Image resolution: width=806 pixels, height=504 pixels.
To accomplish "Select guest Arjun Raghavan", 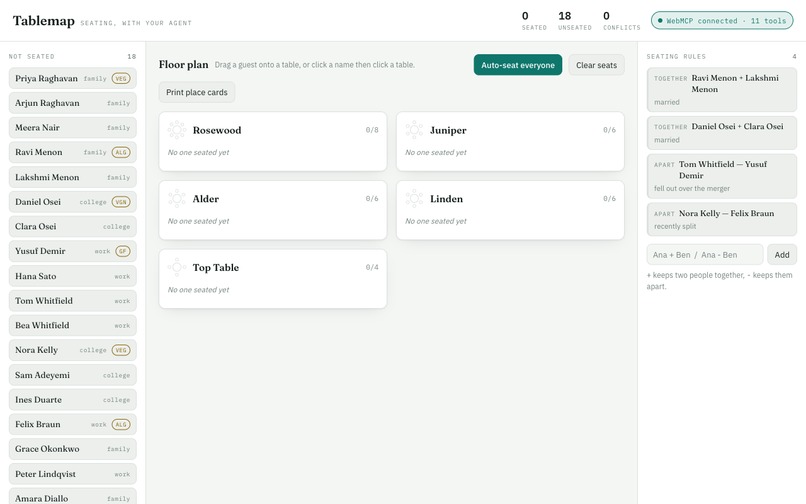I will tap(72, 103).
